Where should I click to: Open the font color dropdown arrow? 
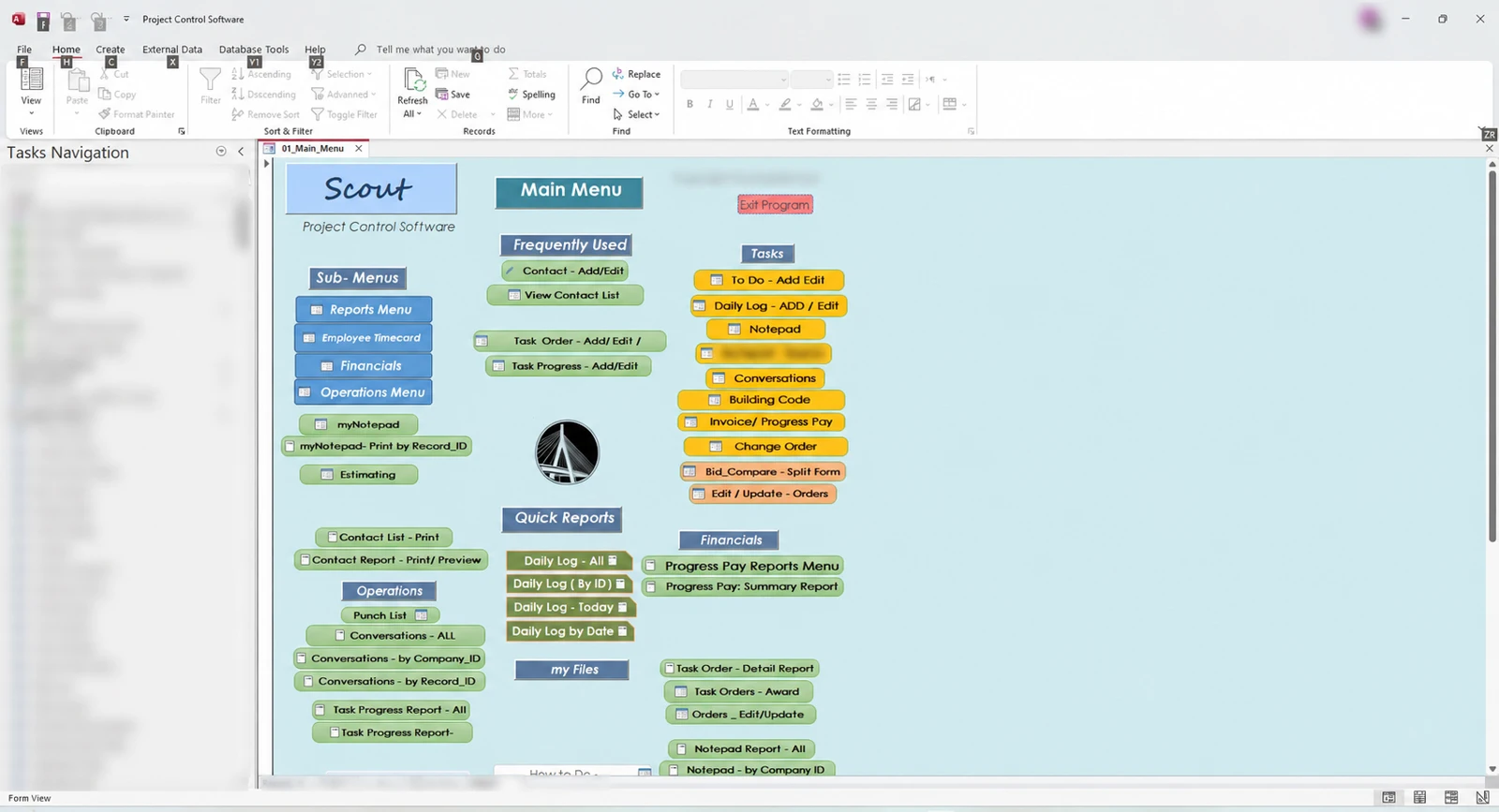(766, 104)
